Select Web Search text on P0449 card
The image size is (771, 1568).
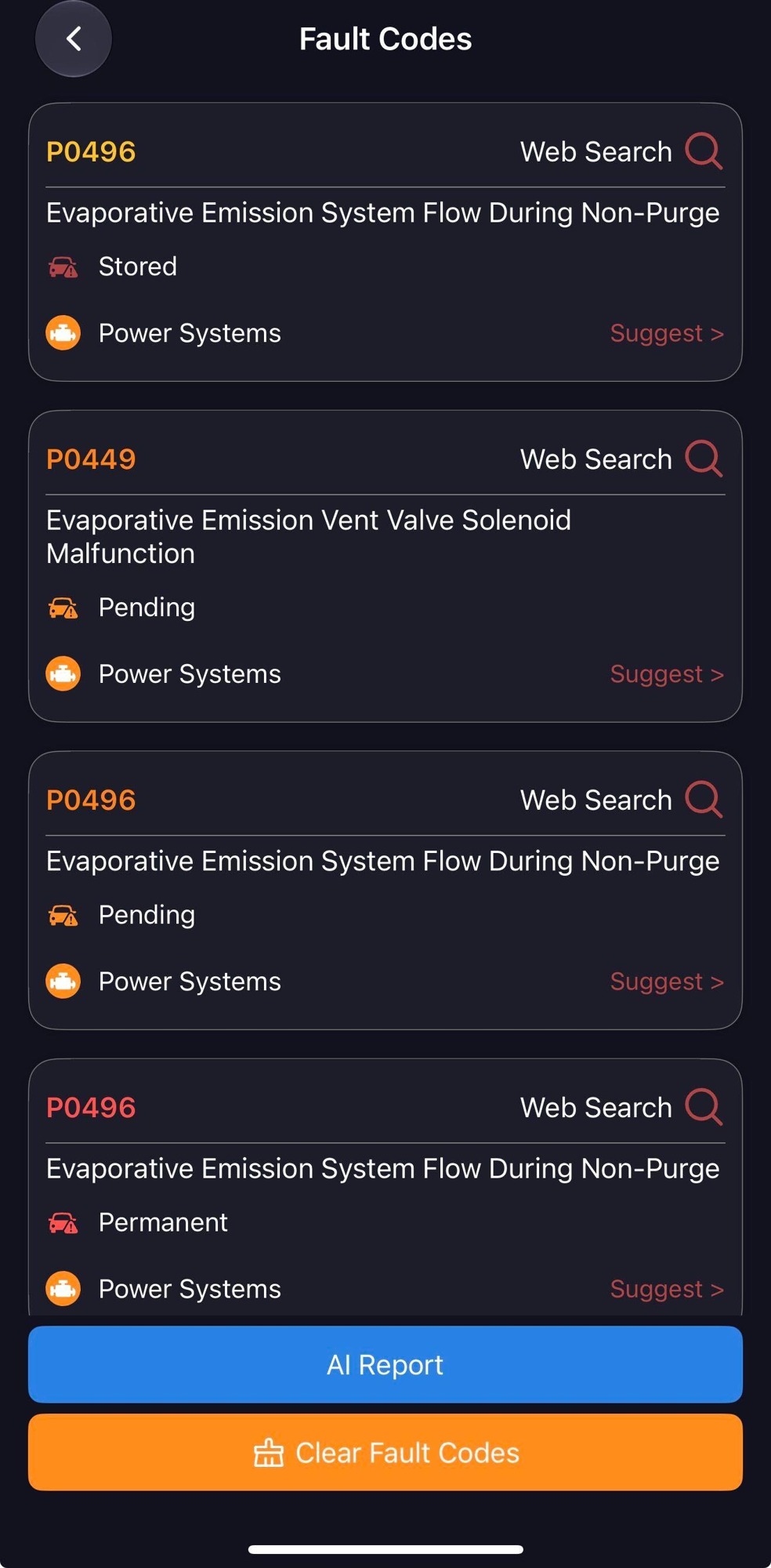[x=596, y=459]
